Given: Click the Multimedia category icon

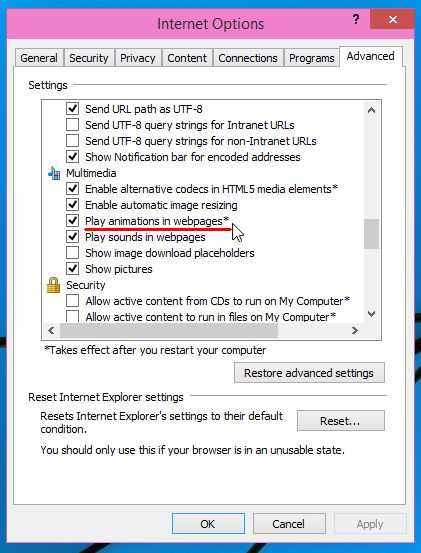Looking at the screenshot, I should (54, 173).
